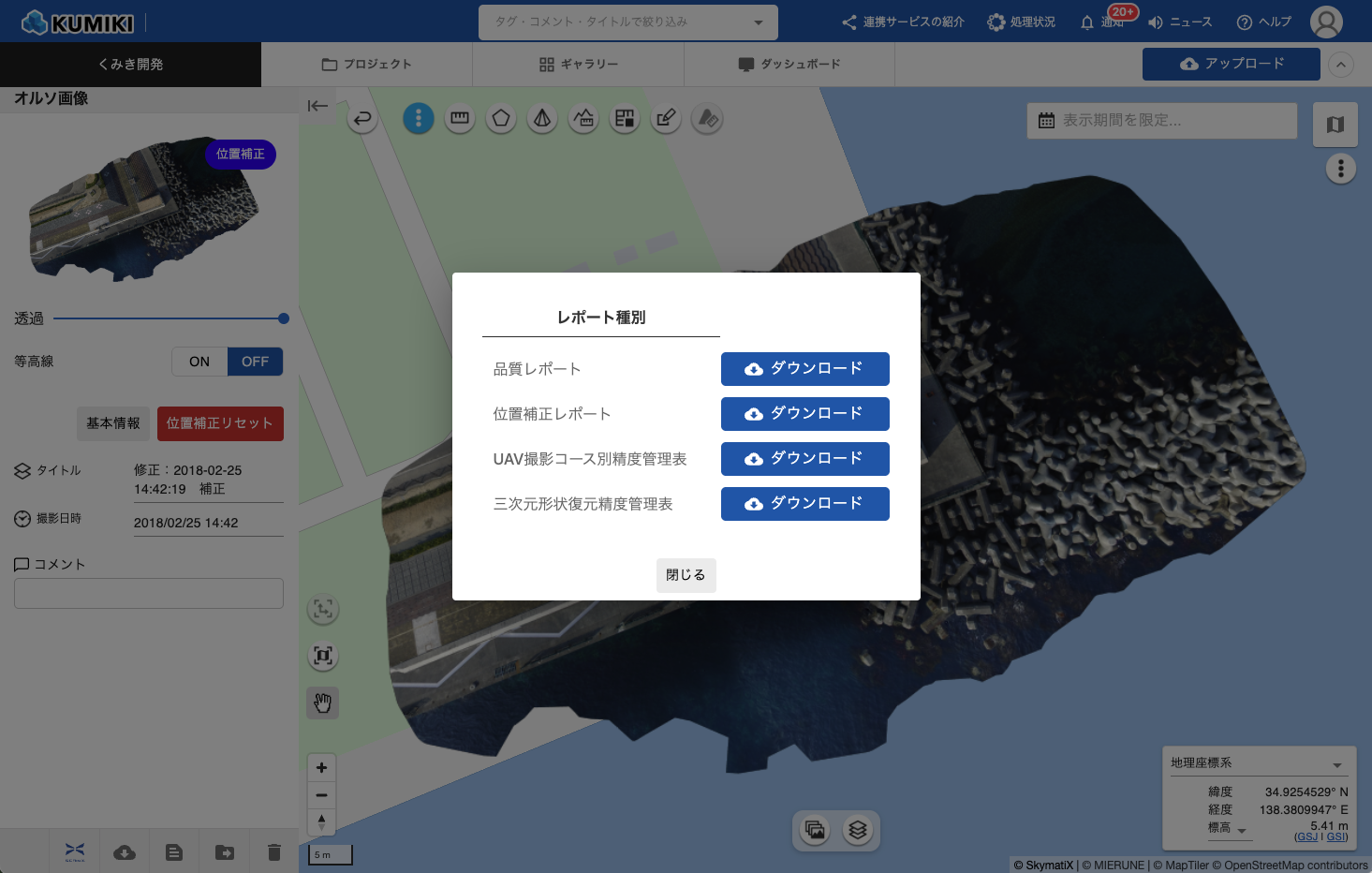The width and height of the screenshot is (1372, 873).
Task: Close the dialog with 閉じる
Action: pyautogui.click(x=686, y=575)
